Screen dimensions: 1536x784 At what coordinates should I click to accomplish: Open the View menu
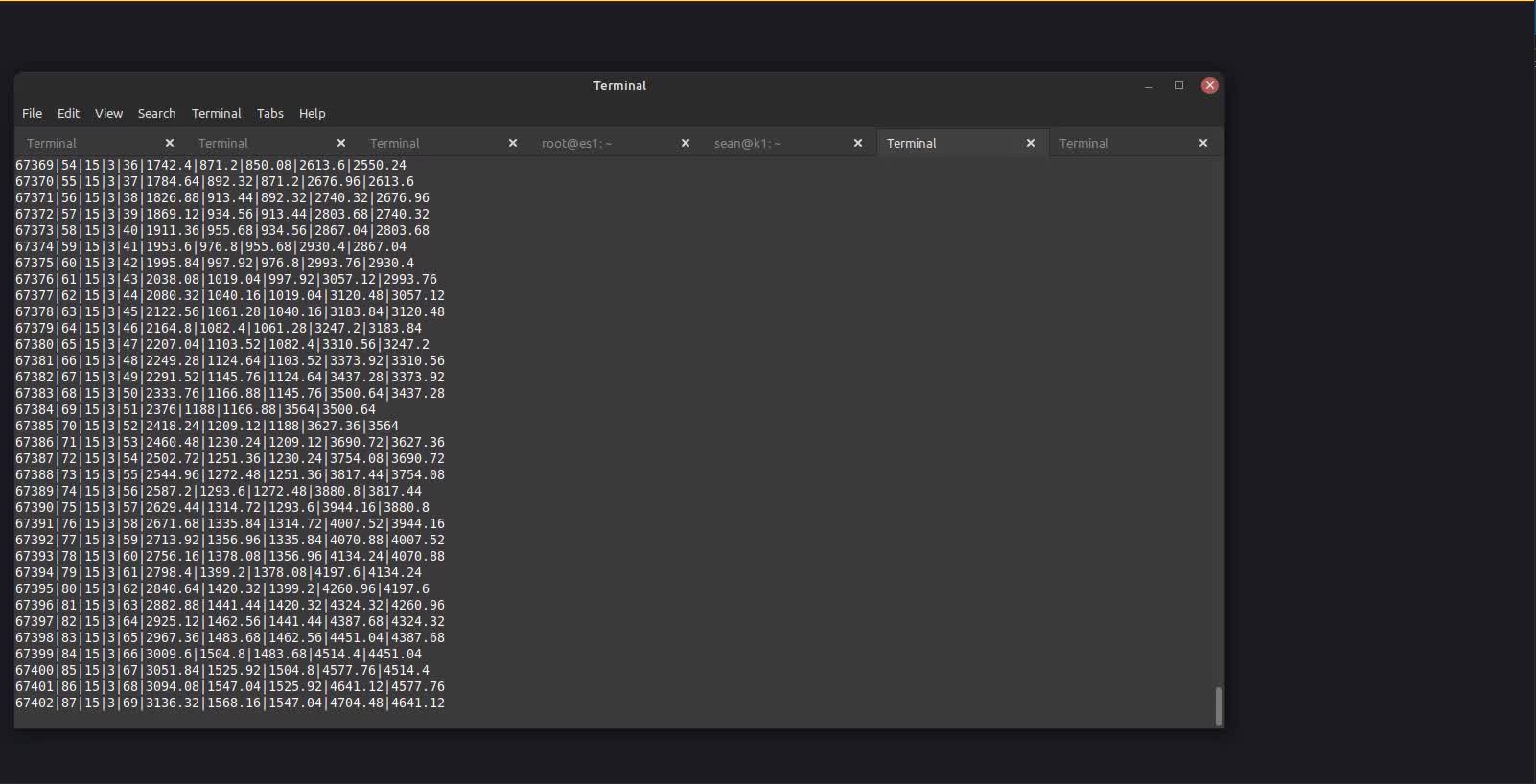108,113
